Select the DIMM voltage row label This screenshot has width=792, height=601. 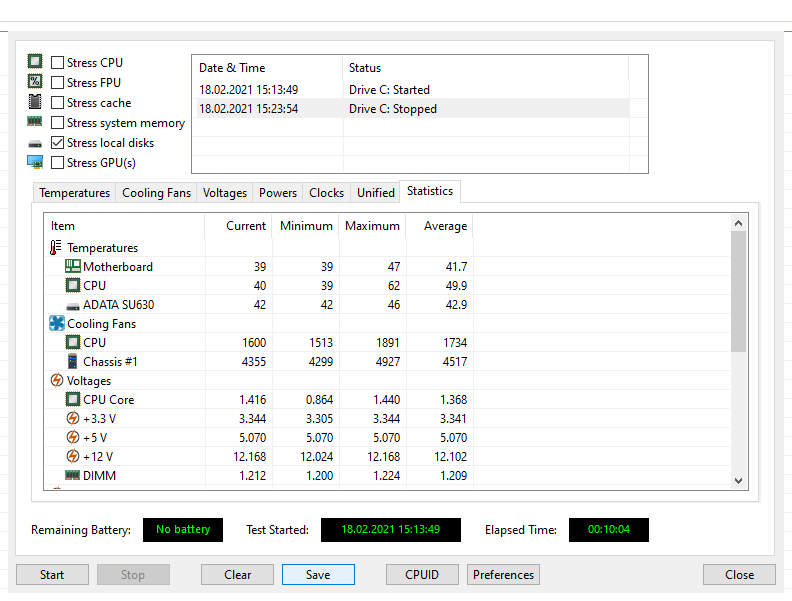(100, 476)
